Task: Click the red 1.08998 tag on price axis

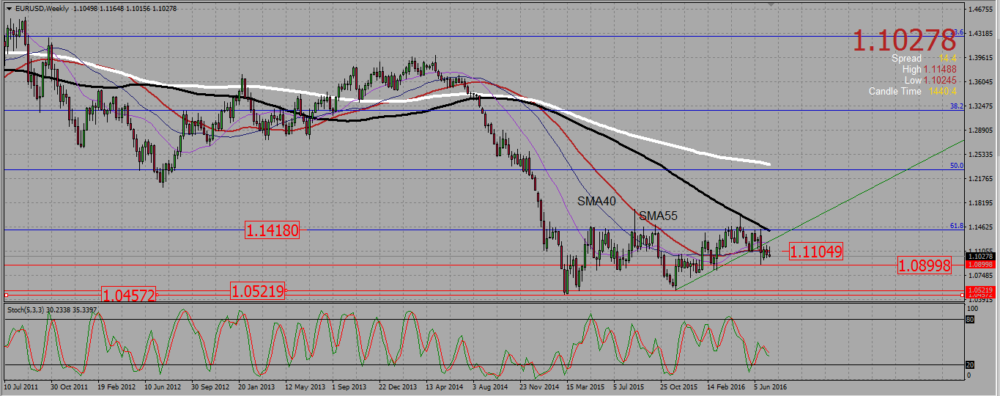Action: 976,264
